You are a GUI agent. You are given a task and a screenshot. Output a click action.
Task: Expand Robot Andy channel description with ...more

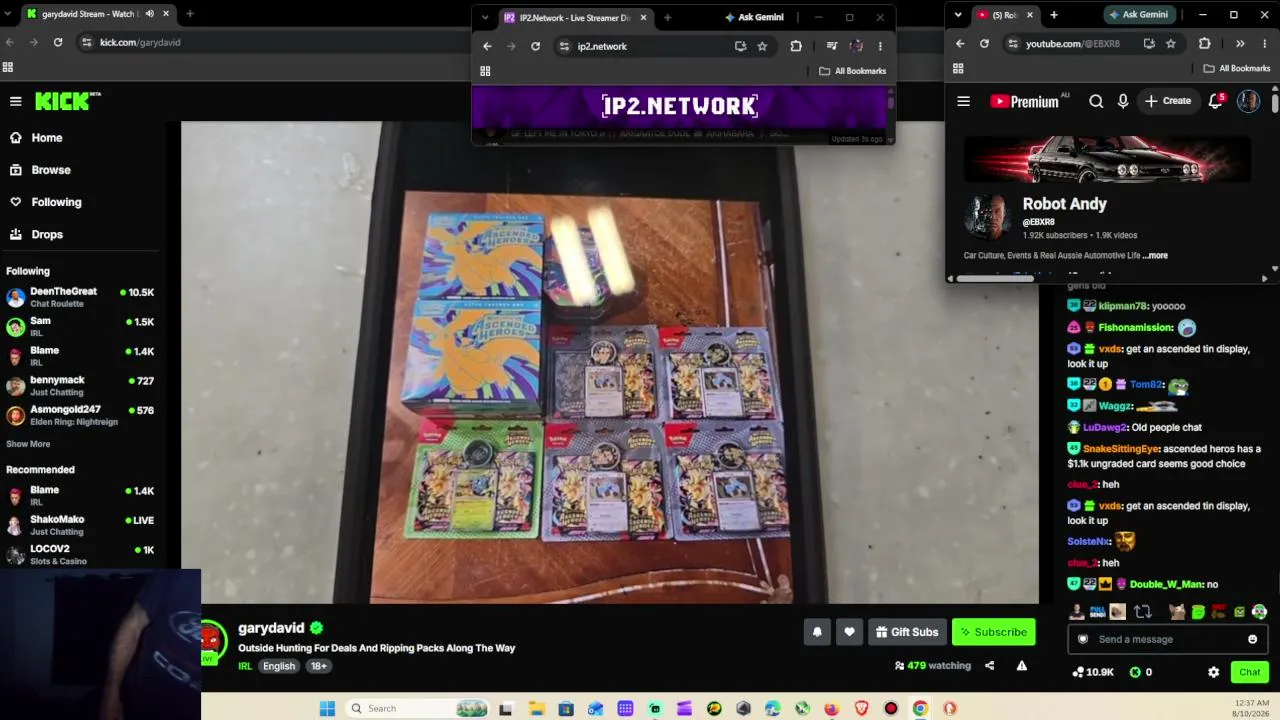click(x=1155, y=255)
